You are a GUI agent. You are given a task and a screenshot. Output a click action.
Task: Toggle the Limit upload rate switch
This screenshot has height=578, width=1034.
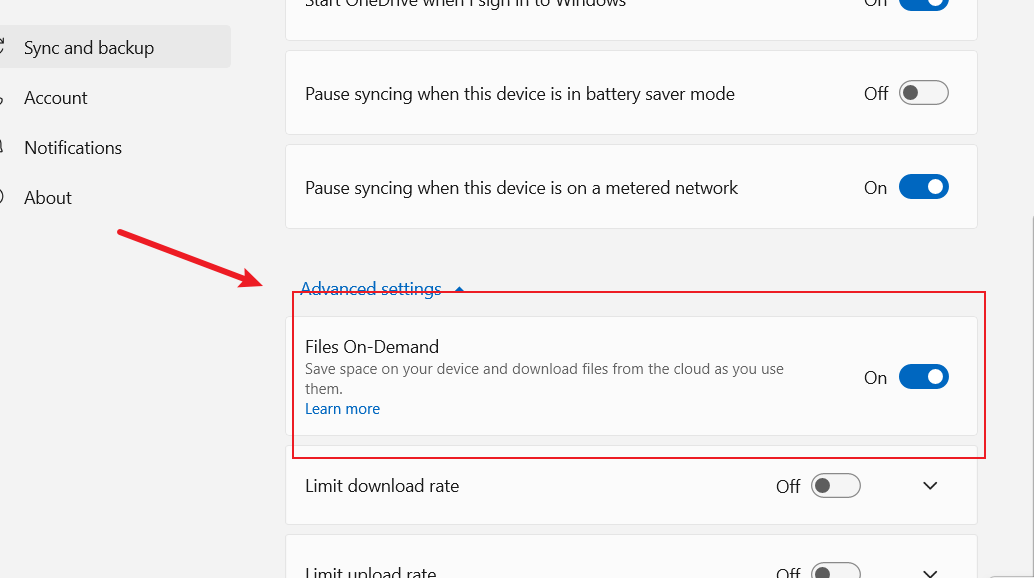836,571
